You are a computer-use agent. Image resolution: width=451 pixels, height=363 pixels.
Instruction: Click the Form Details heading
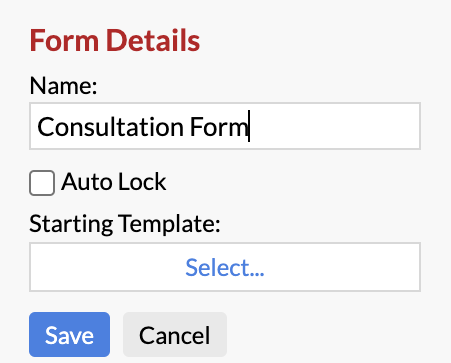pos(115,40)
